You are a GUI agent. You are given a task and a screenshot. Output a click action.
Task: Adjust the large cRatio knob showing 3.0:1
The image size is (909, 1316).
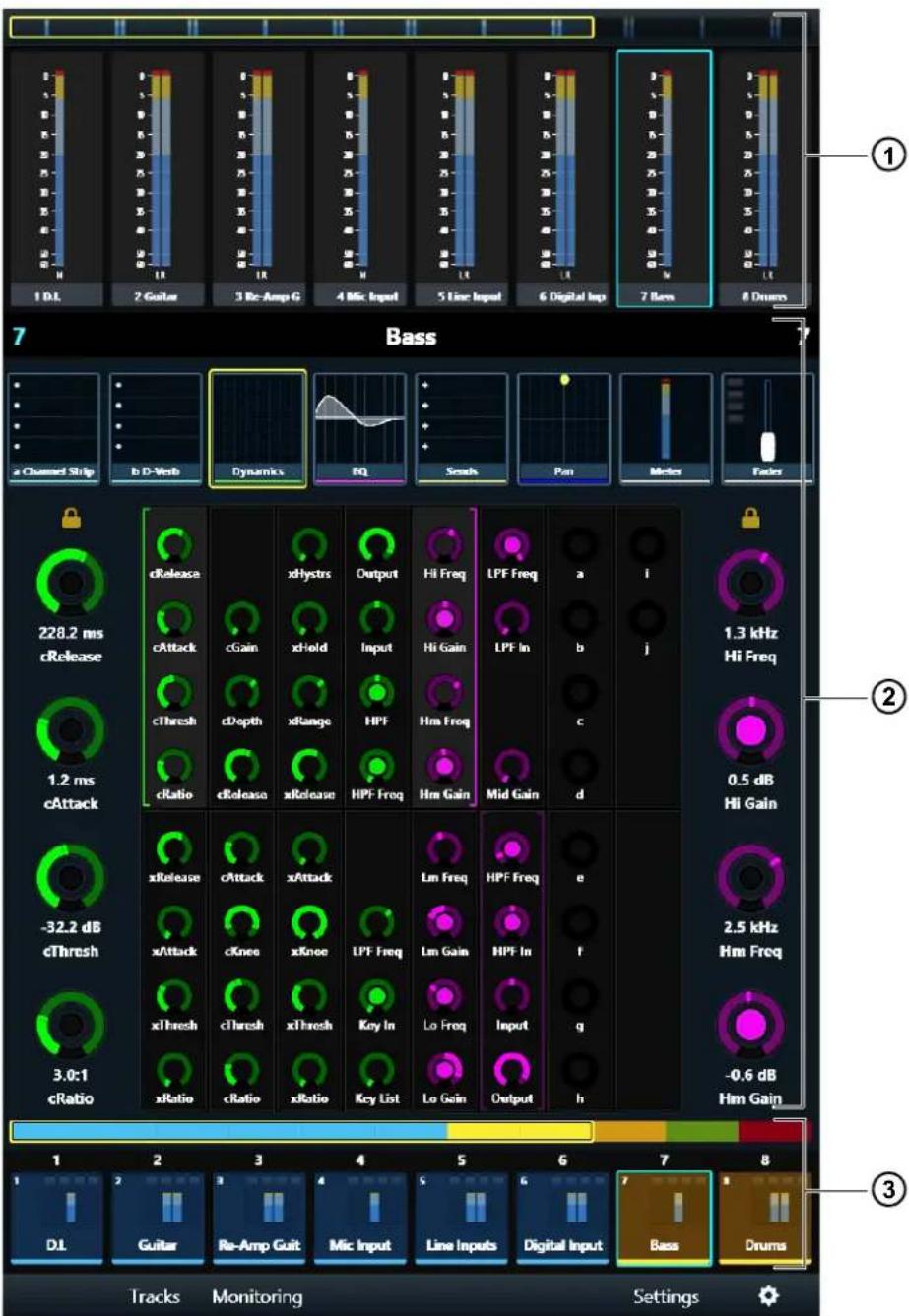coord(70,1026)
